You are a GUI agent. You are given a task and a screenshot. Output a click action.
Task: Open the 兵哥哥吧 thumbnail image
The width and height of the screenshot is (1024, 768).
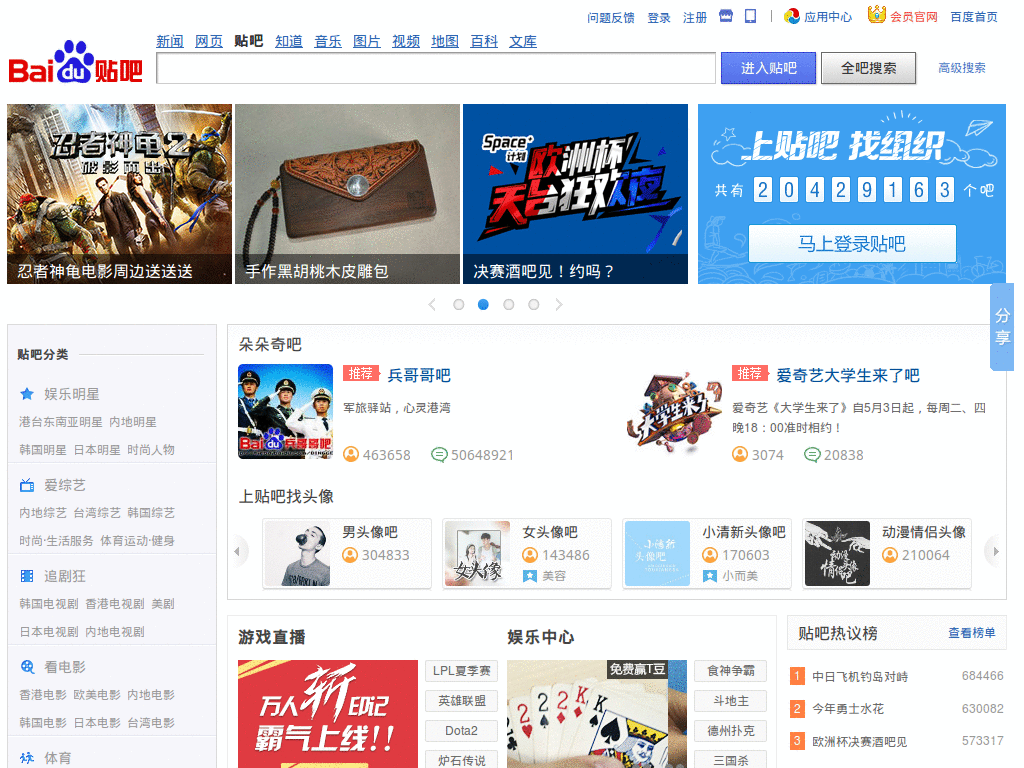click(x=285, y=411)
